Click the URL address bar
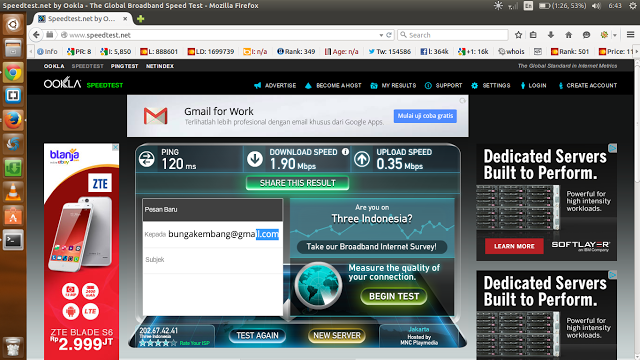 click(220, 35)
